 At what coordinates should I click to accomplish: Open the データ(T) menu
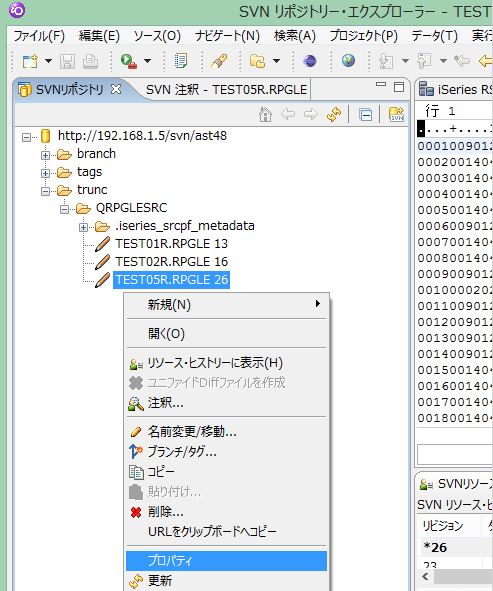[x=435, y=36]
